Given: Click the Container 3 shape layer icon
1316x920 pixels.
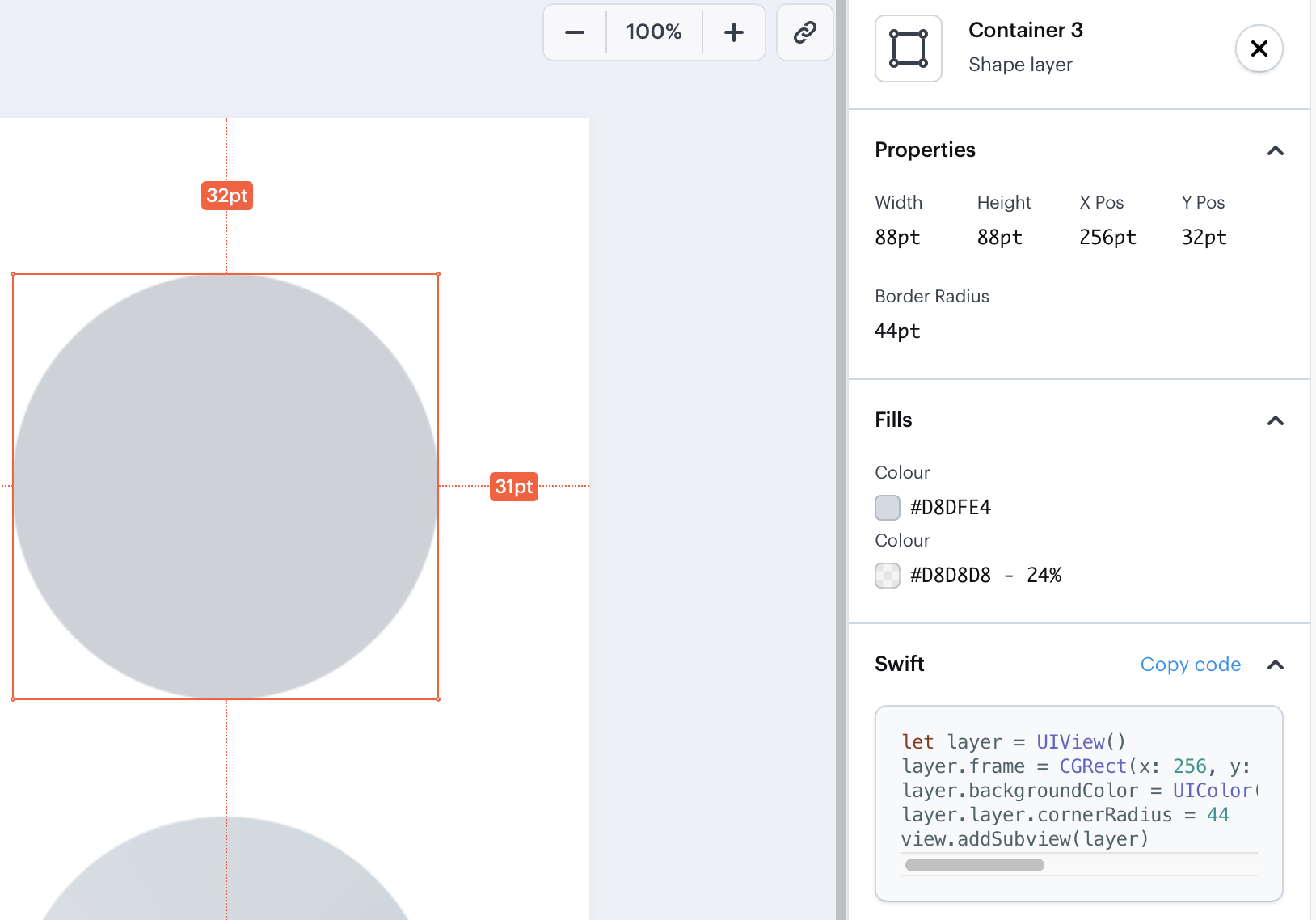Looking at the screenshot, I should click(909, 49).
